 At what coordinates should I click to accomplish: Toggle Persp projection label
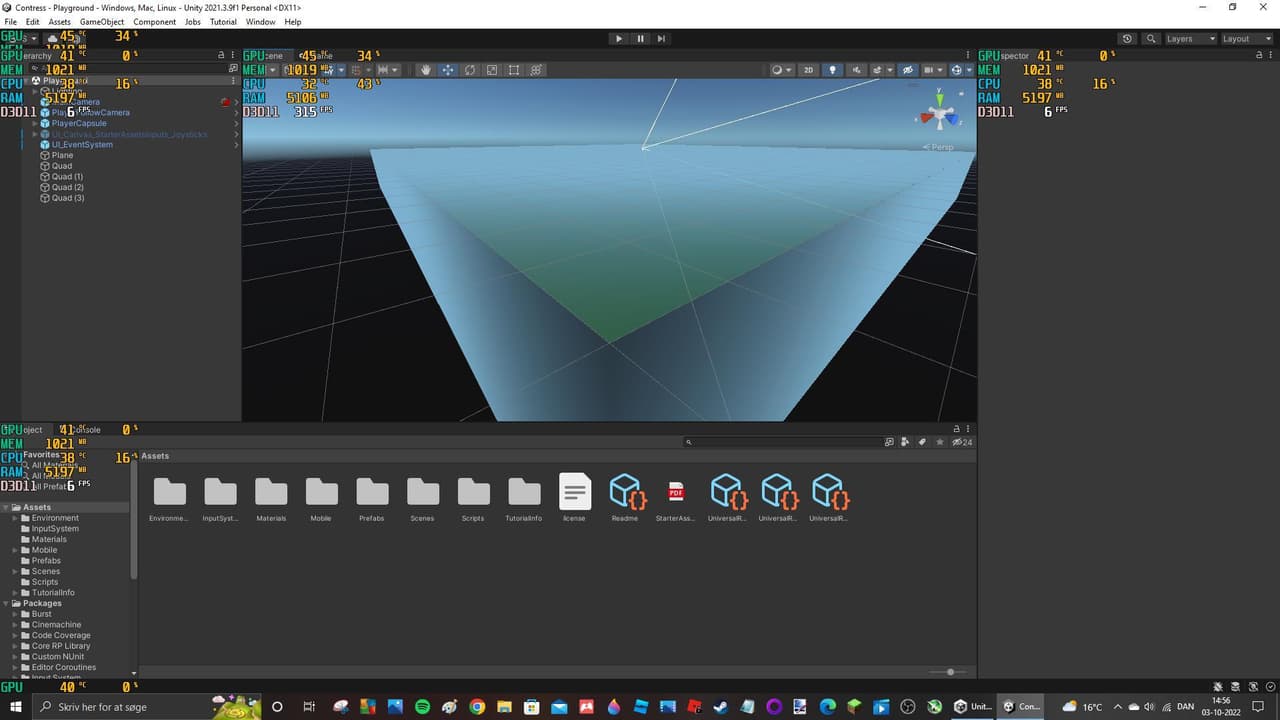[x=940, y=147]
